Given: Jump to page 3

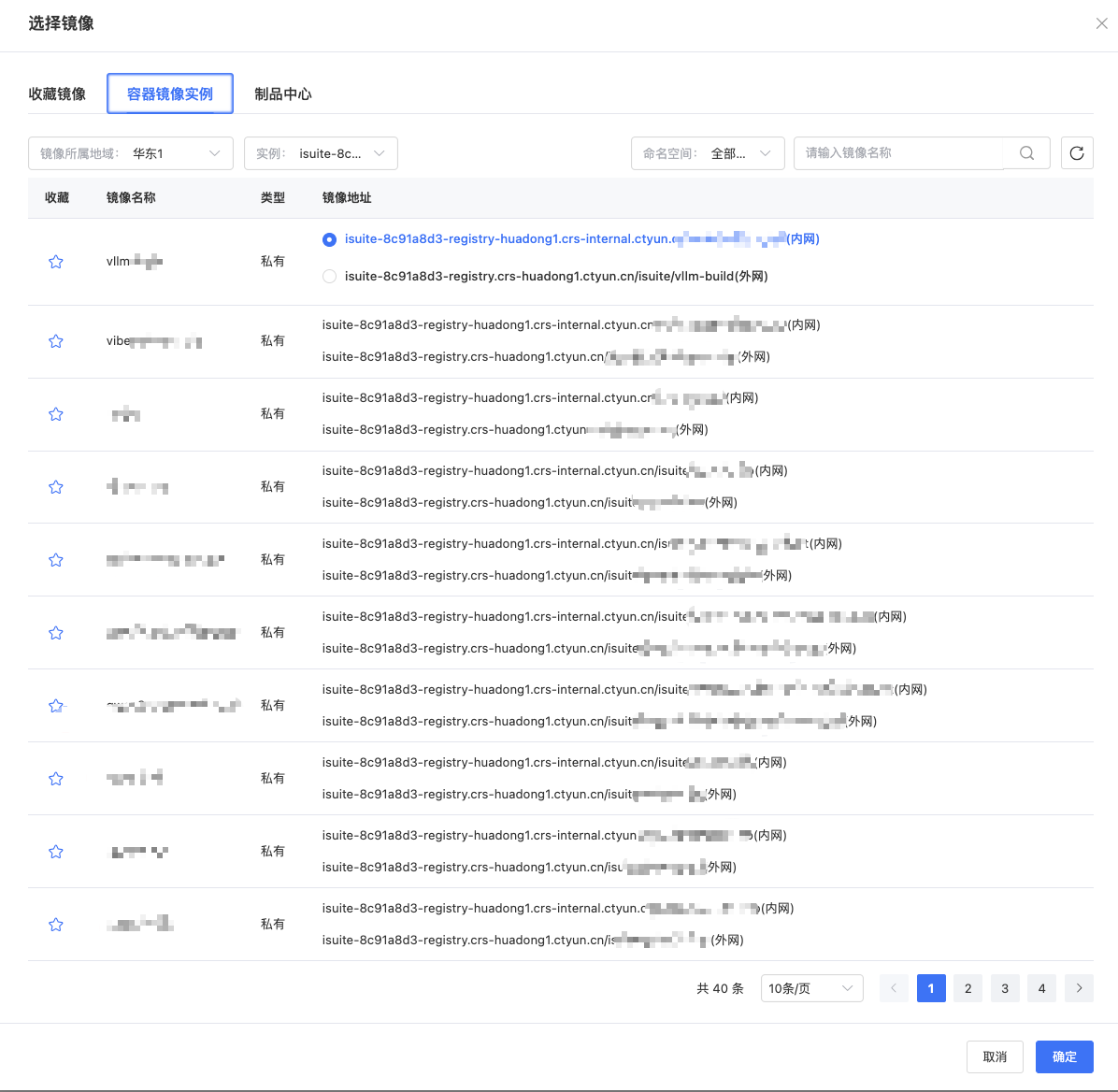Looking at the screenshot, I should (x=1005, y=988).
